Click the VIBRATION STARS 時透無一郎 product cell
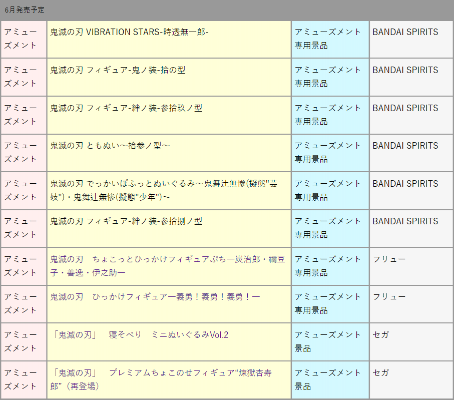 (x=169, y=40)
